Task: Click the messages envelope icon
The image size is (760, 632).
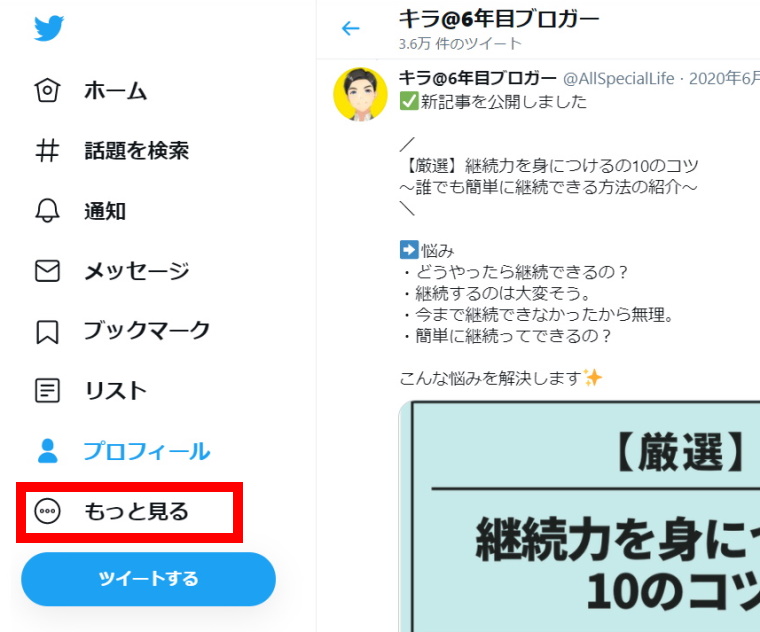Action: click(x=47, y=270)
